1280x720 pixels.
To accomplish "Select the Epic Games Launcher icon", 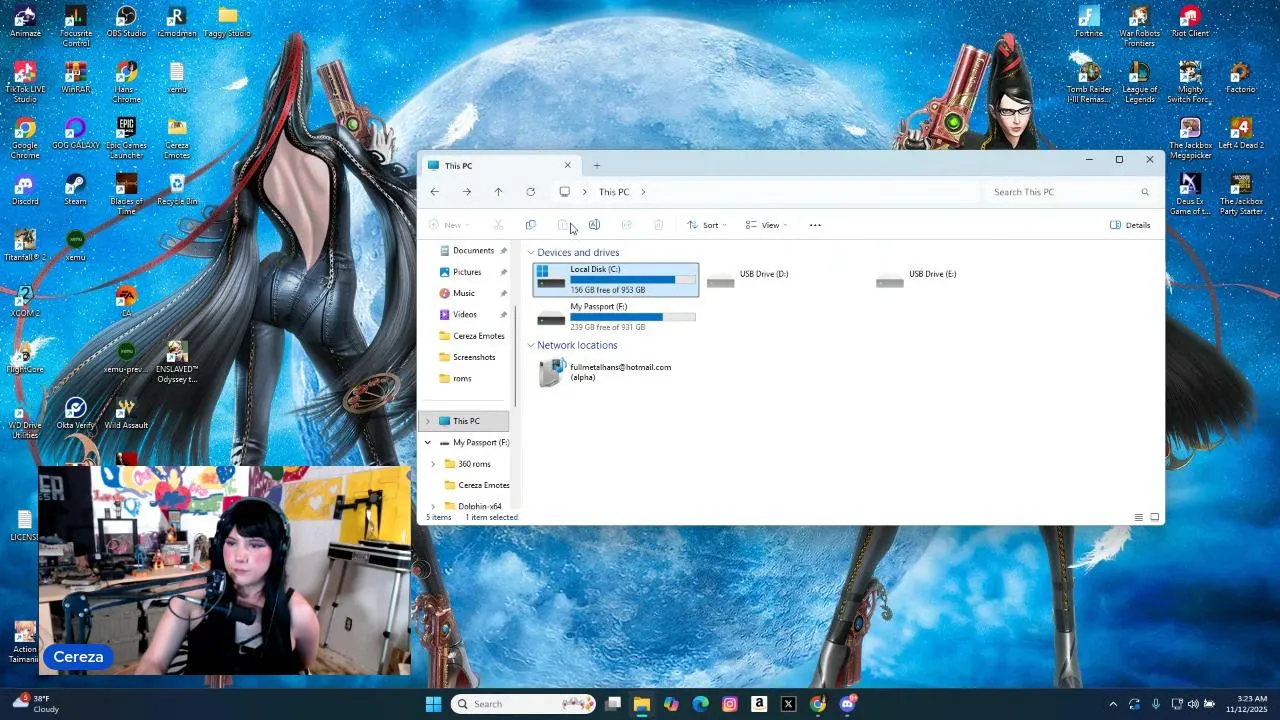I will coord(126,138).
